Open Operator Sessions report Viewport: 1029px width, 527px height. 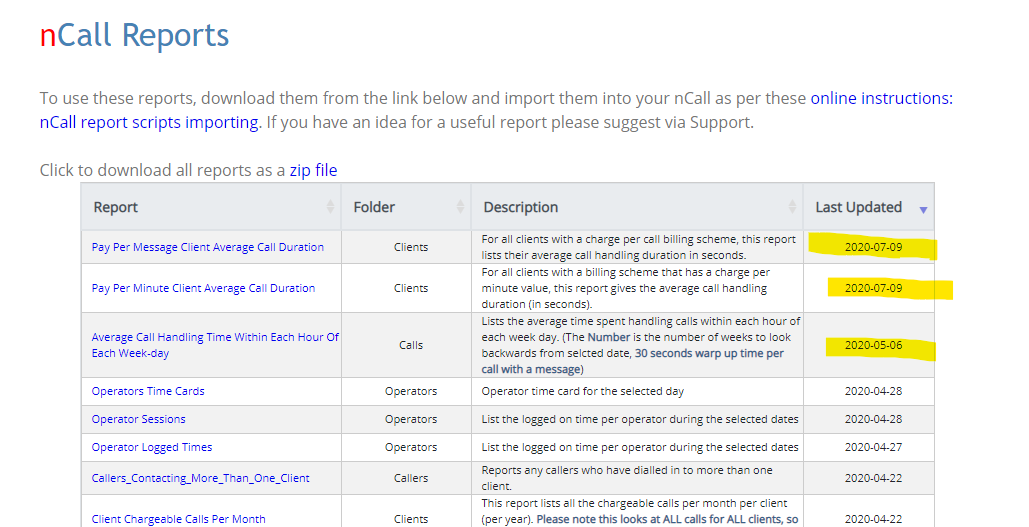pos(138,419)
